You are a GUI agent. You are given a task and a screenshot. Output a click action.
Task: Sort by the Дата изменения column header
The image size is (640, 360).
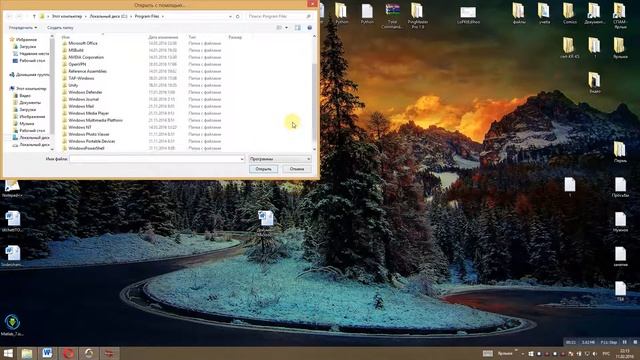tap(163, 37)
